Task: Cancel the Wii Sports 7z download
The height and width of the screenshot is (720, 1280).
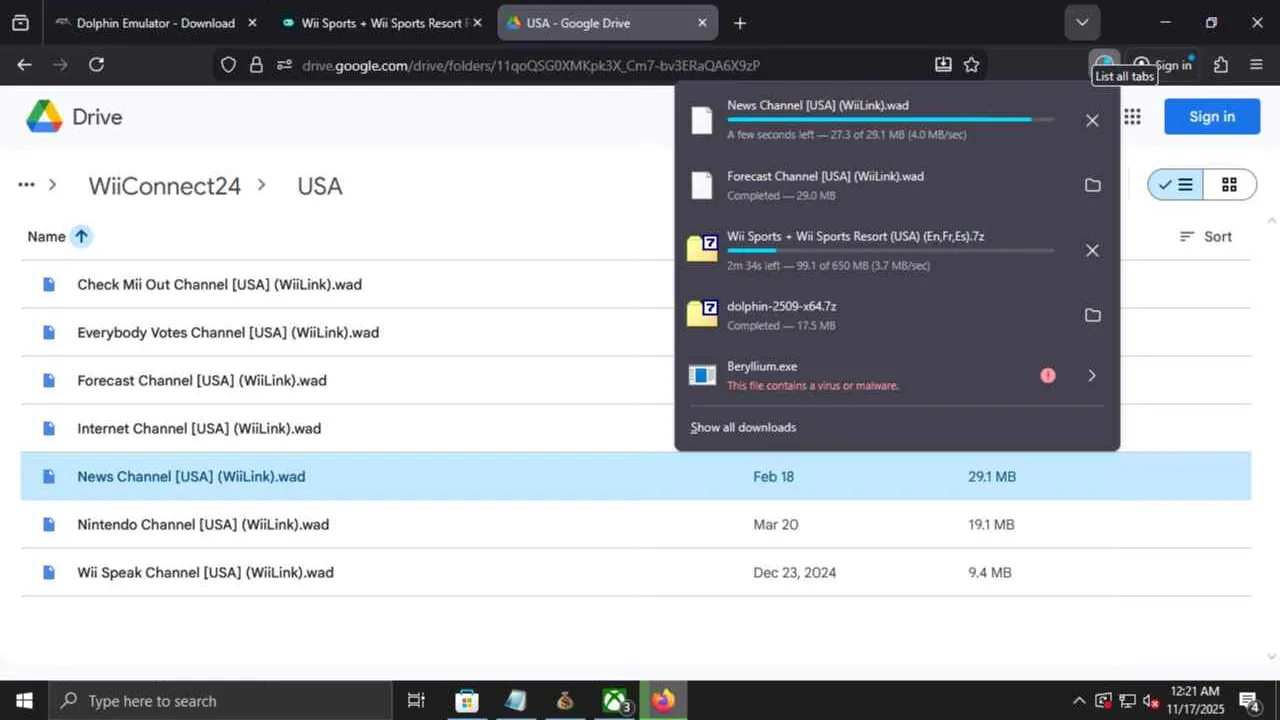Action: point(1092,251)
